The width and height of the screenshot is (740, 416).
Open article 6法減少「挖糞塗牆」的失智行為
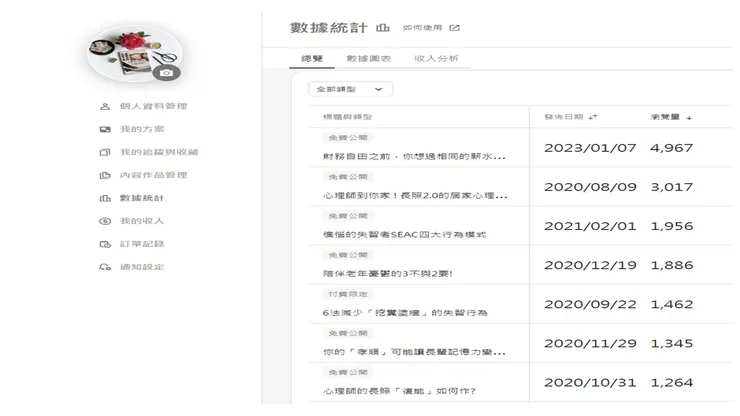405,313
